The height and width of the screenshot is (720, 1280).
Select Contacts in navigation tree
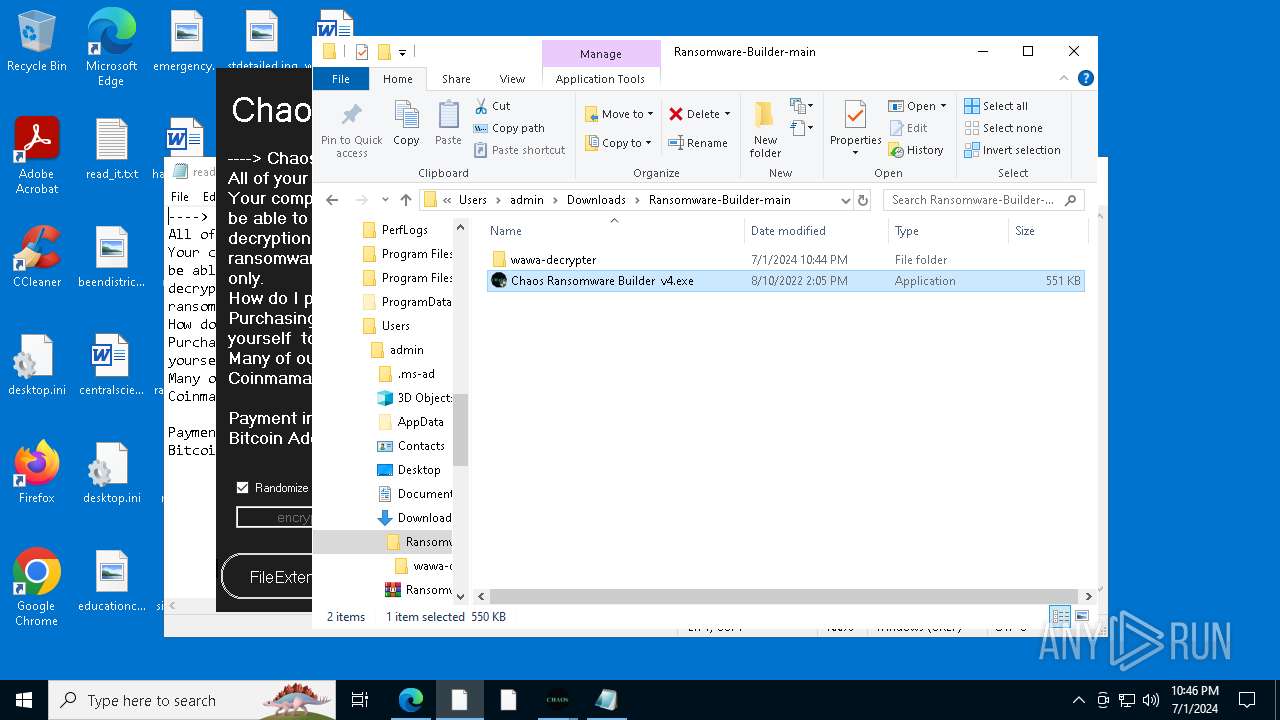point(421,446)
